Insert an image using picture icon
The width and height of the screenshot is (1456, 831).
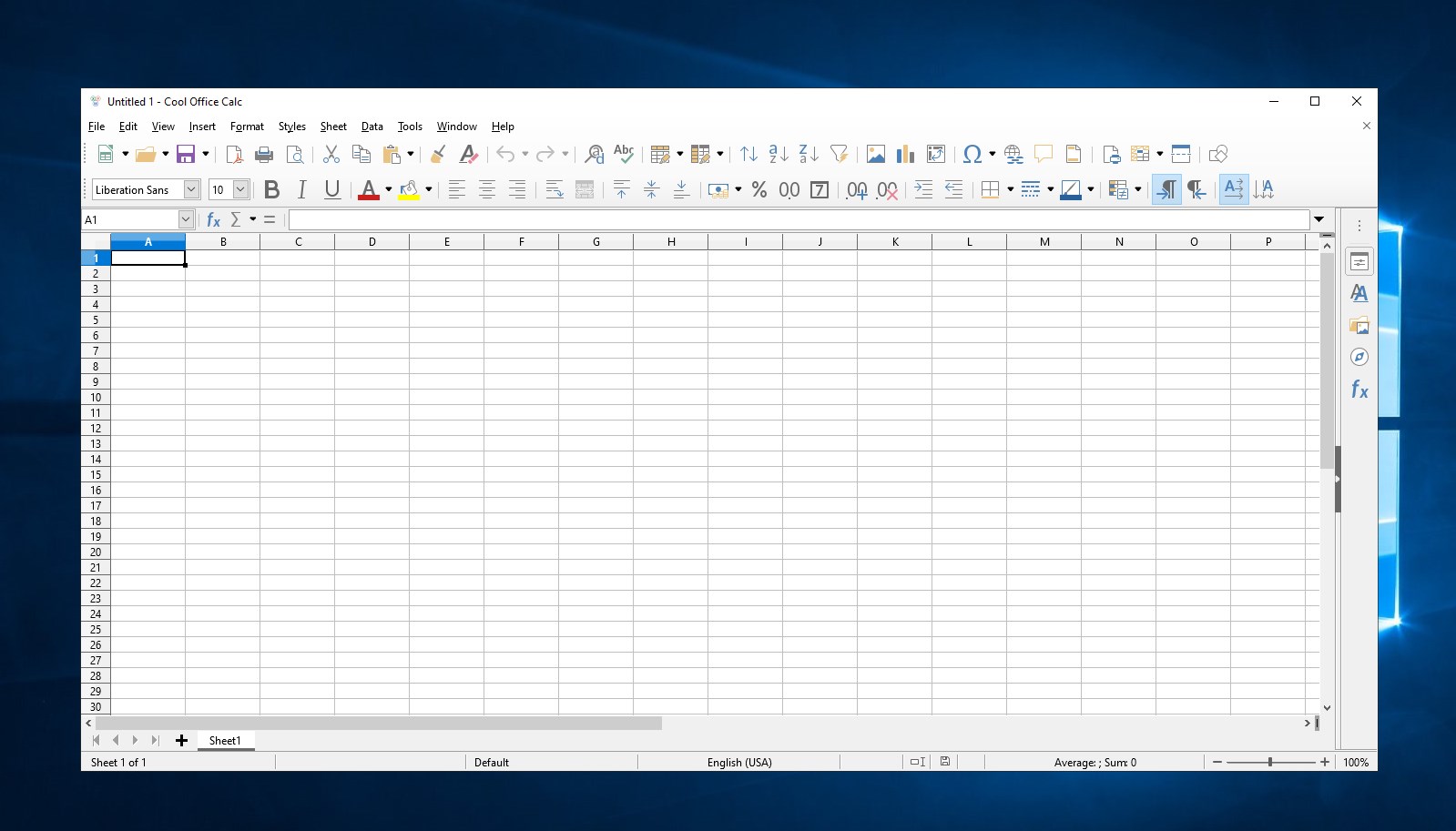click(876, 154)
